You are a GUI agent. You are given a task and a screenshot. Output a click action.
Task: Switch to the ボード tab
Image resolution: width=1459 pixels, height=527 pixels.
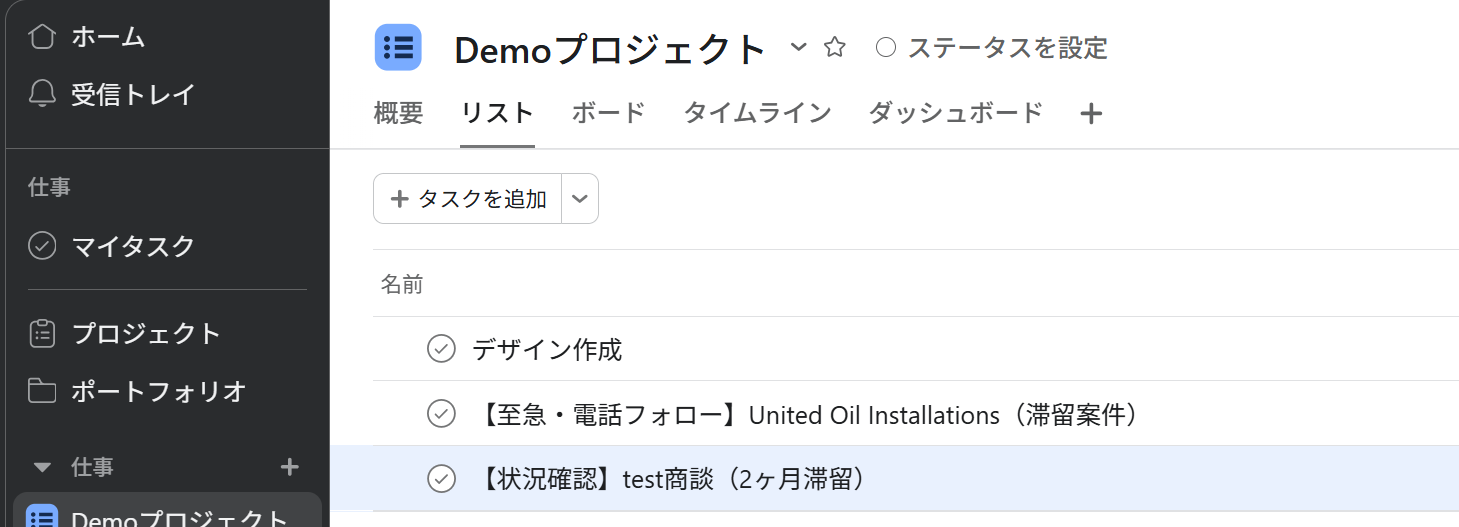[x=608, y=113]
